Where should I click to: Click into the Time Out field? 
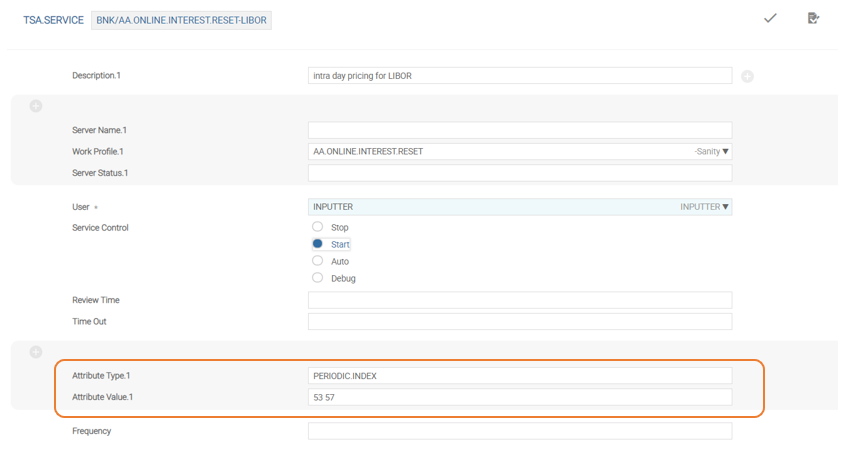click(519, 322)
